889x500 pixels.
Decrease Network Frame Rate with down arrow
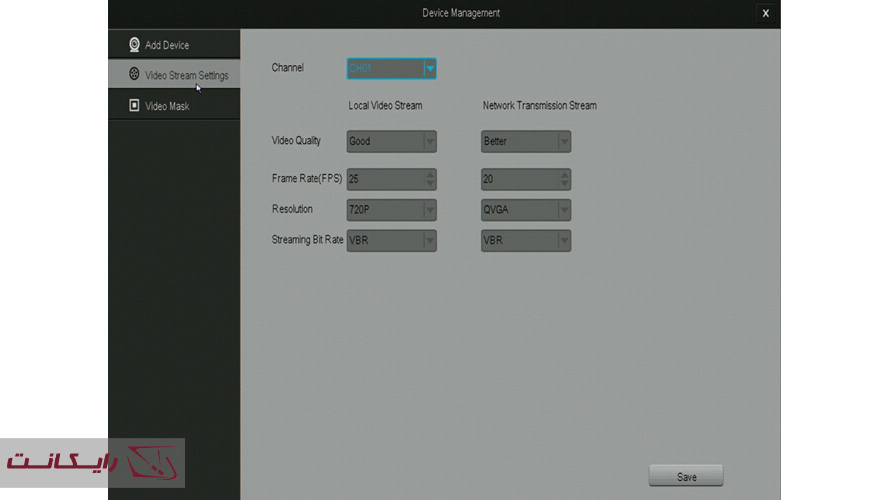(x=564, y=185)
